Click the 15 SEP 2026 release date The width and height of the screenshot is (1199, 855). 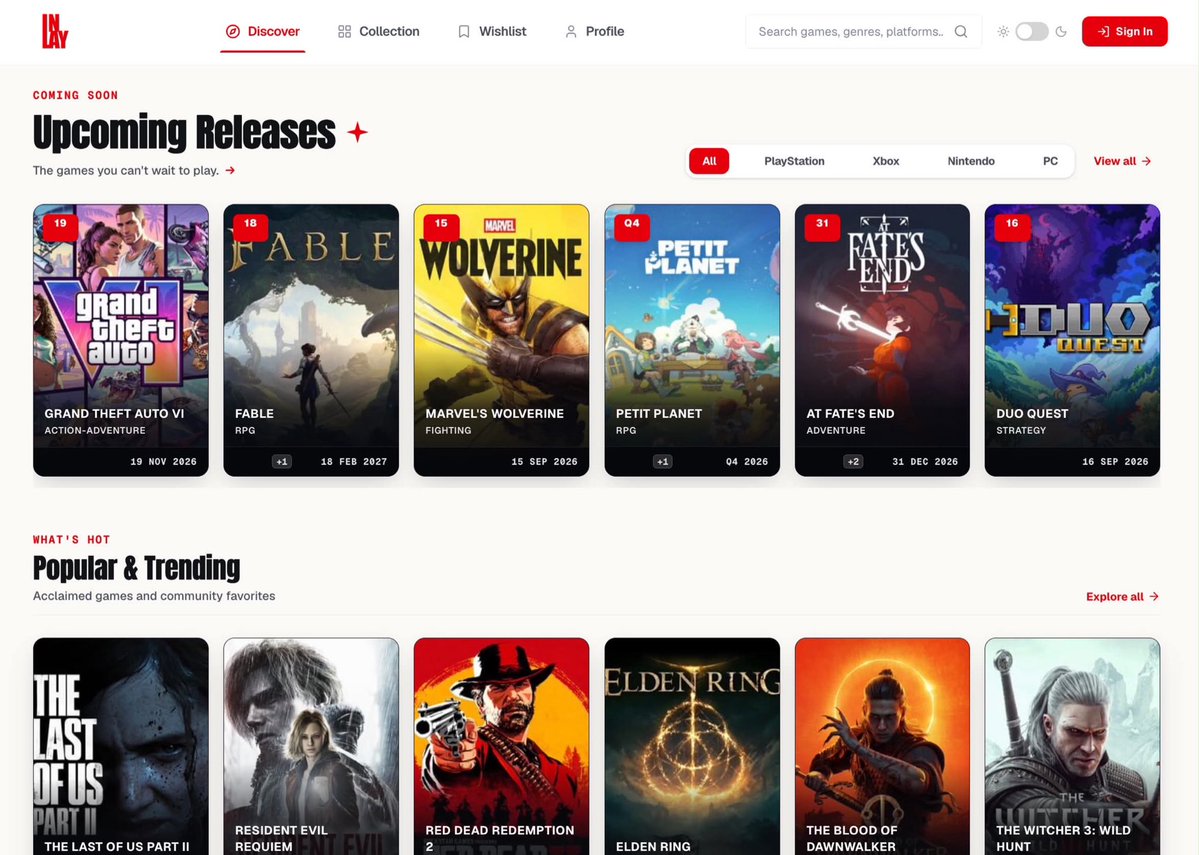pos(544,462)
